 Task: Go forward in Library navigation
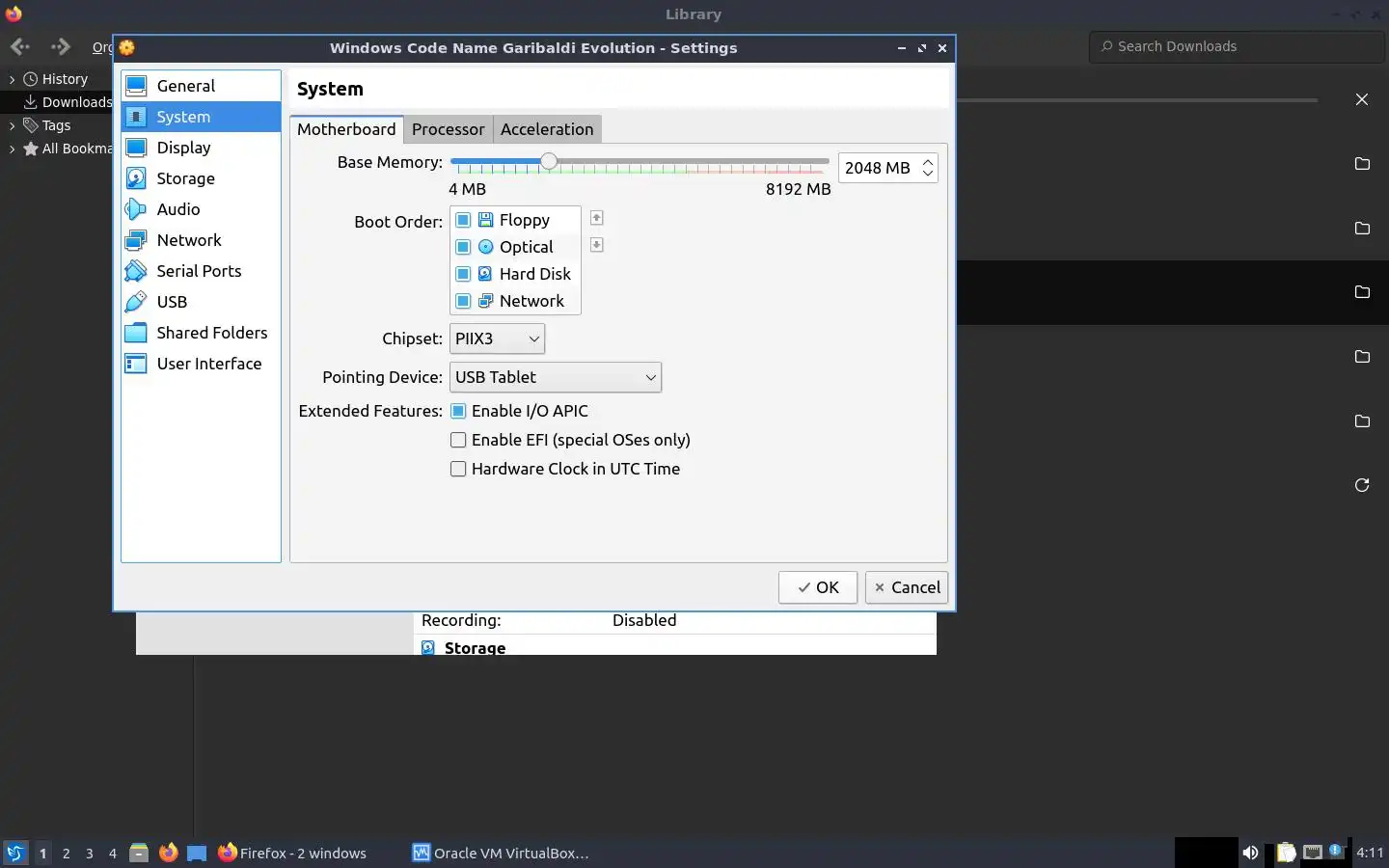click(x=61, y=46)
